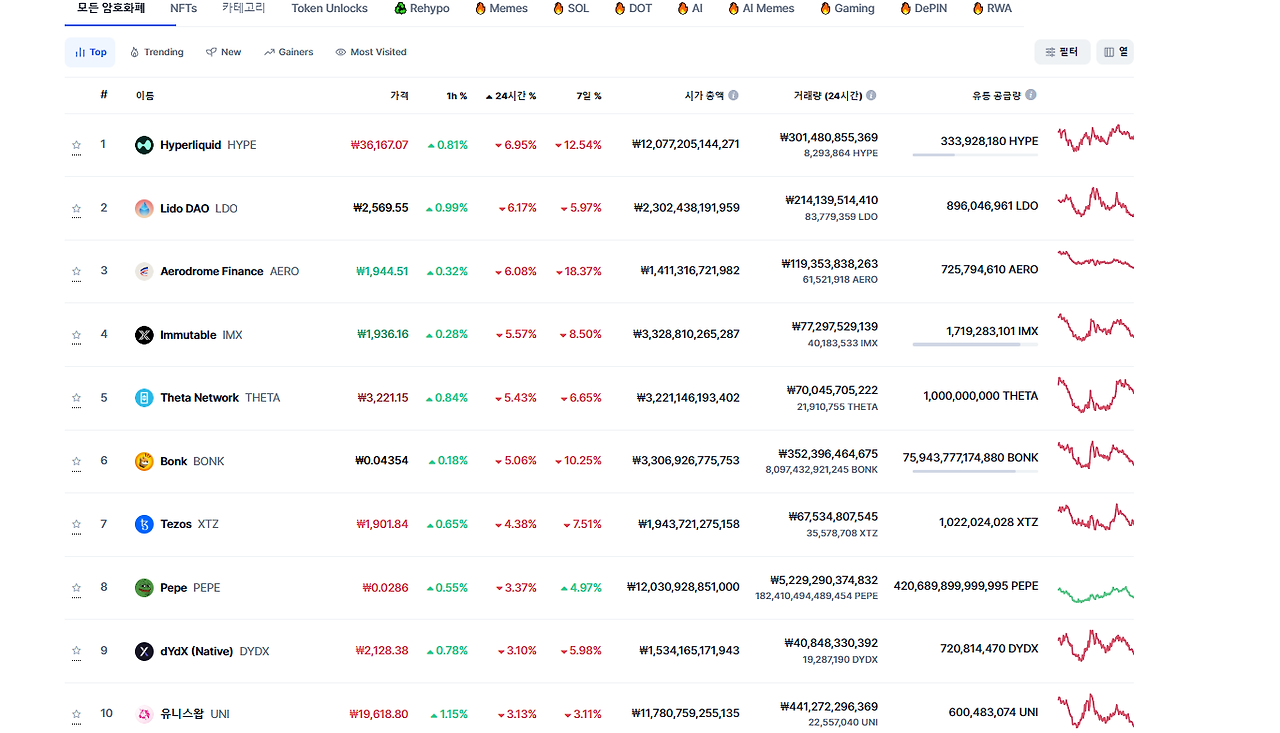The image size is (1280, 733).
Task: Star Theta Network for watchlist
Action: tap(76, 398)
